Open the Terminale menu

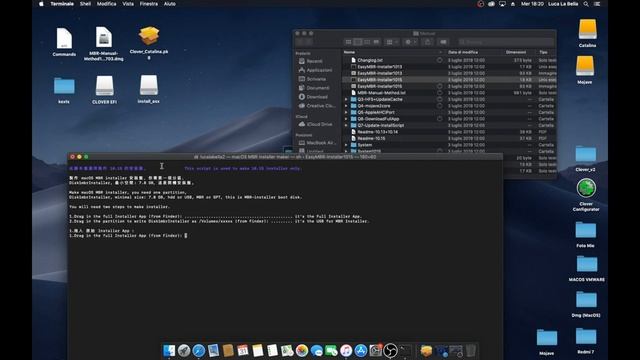(x=62, y=4)
